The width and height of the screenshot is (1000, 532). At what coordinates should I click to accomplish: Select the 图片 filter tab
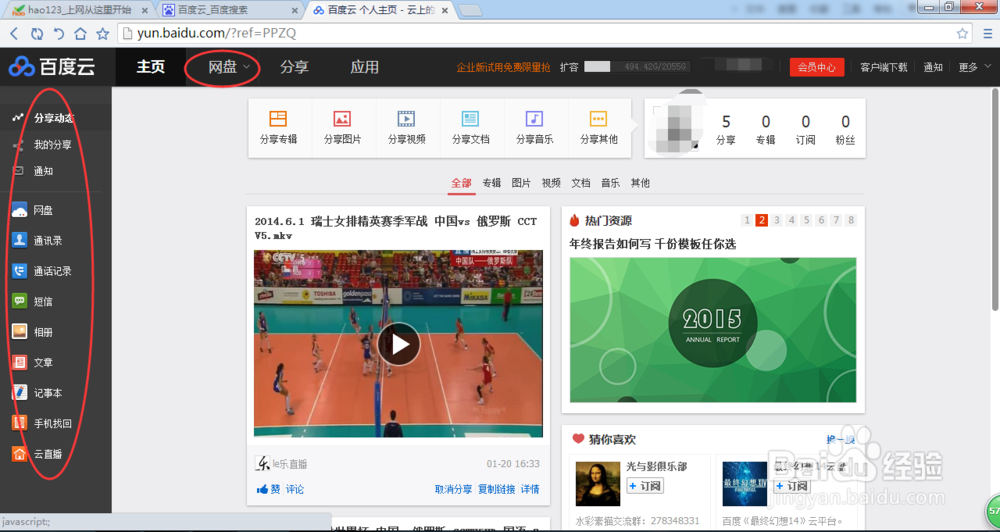521,183
